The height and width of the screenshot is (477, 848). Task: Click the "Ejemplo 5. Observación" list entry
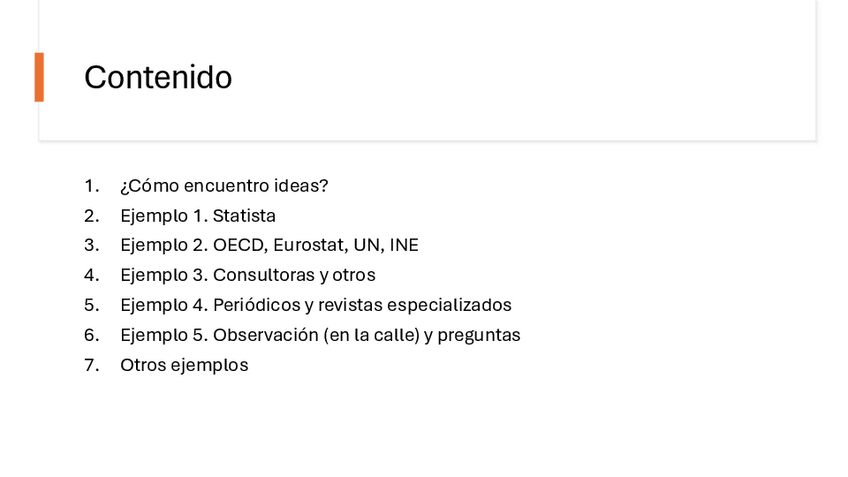pyautogui.click(x=320, y=335)
